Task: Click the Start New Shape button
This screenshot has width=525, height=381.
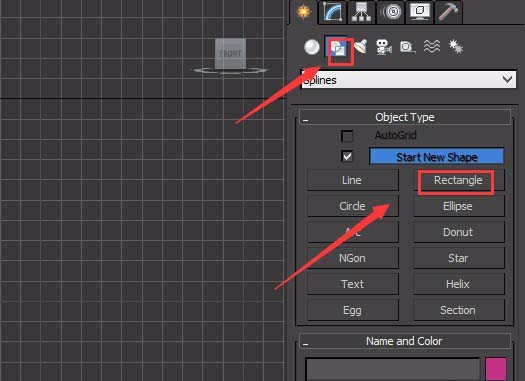Action: pos(437,157)
